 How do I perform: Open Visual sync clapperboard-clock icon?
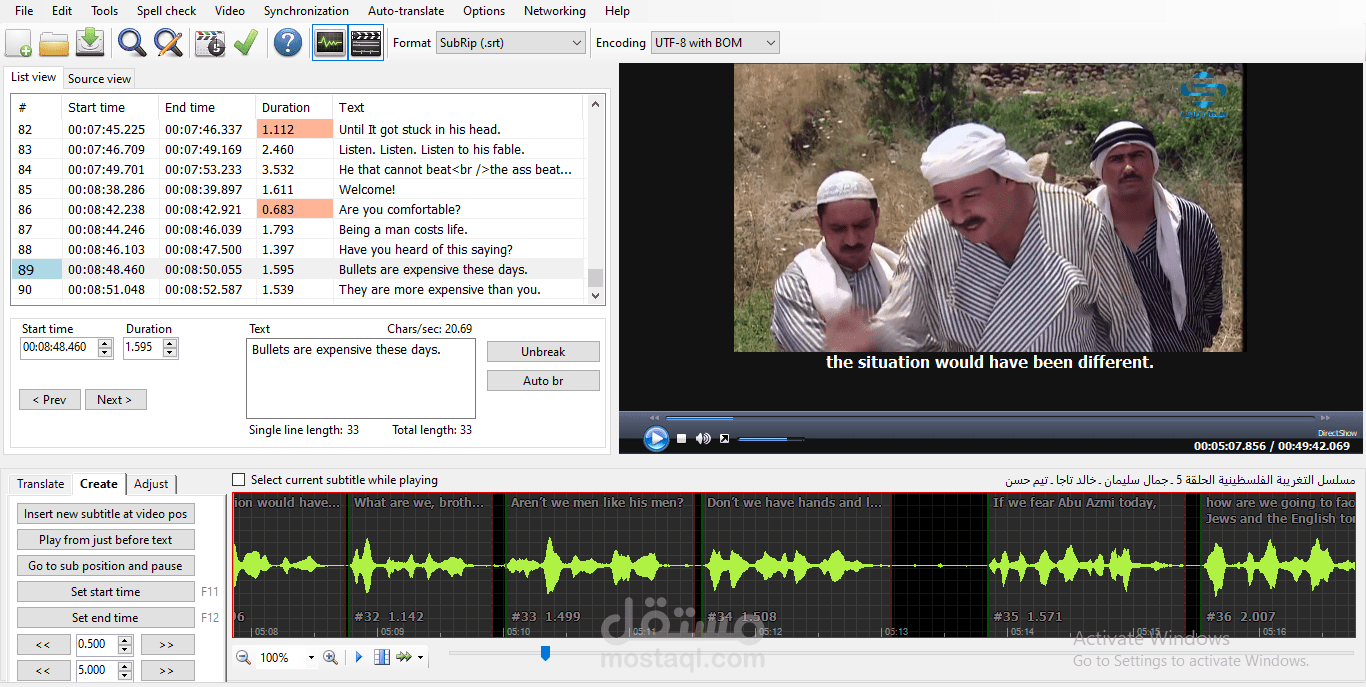(x=210, y=43)
